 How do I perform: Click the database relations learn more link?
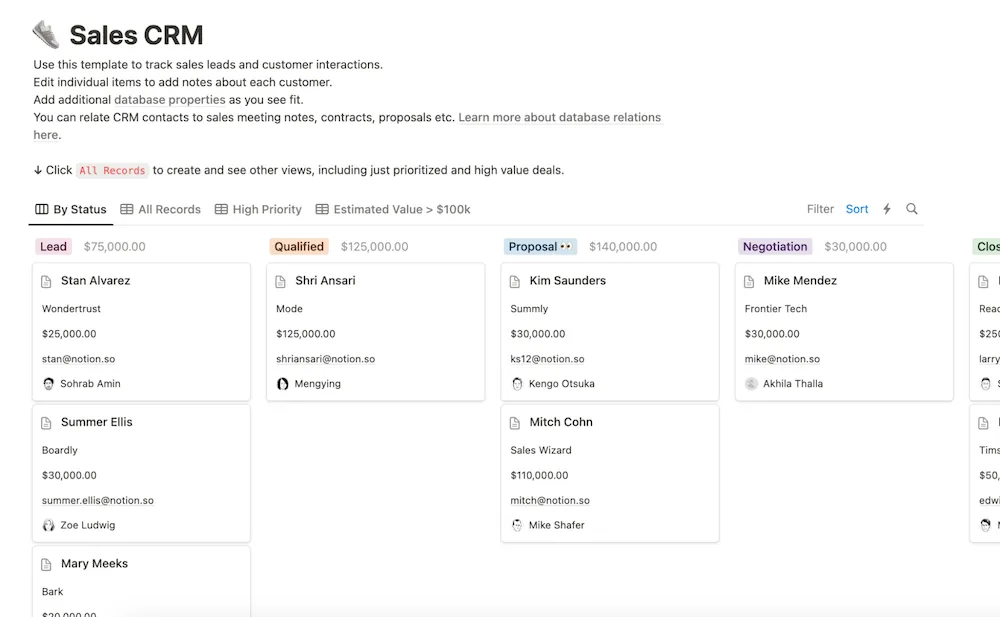pos(559,117)
